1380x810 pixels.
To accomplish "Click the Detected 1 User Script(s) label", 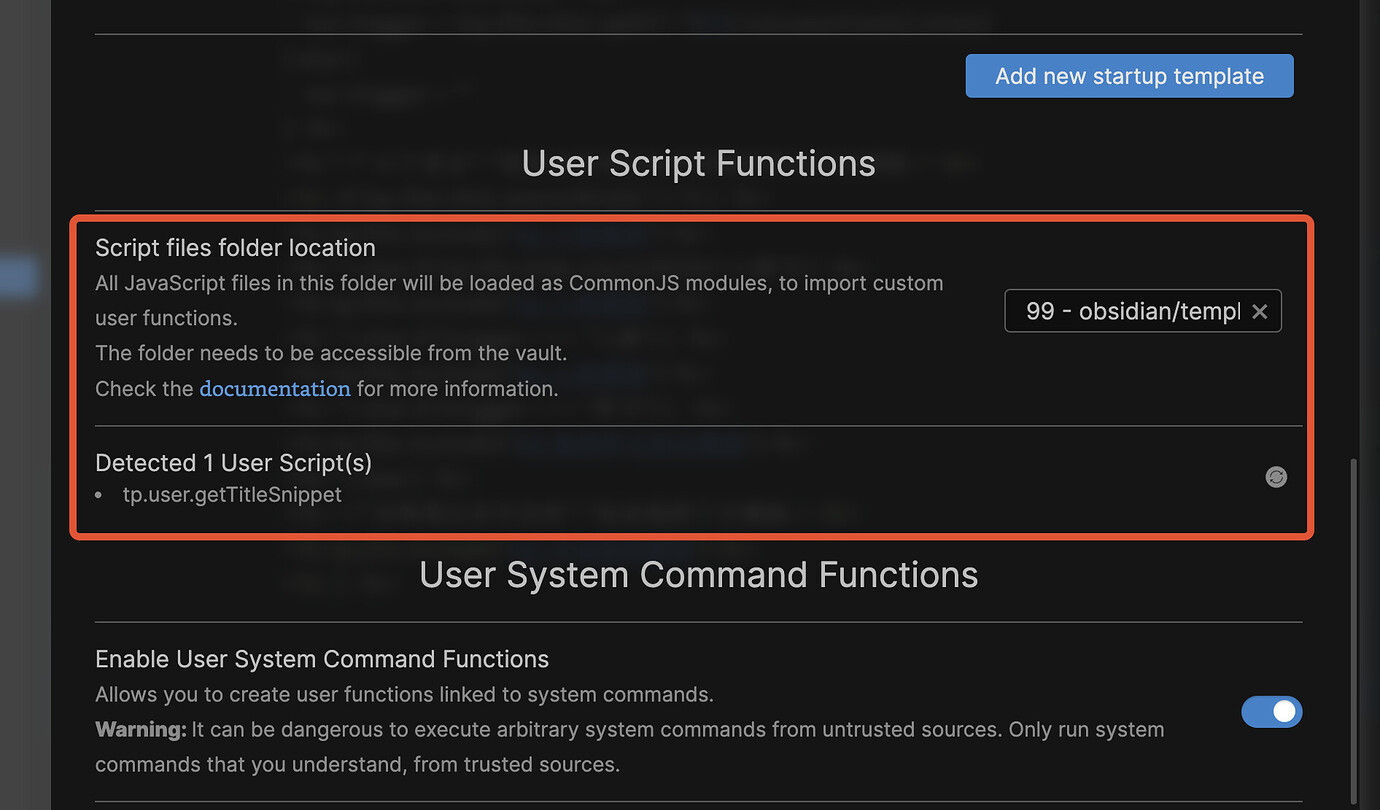I will (x=233, y=463).
